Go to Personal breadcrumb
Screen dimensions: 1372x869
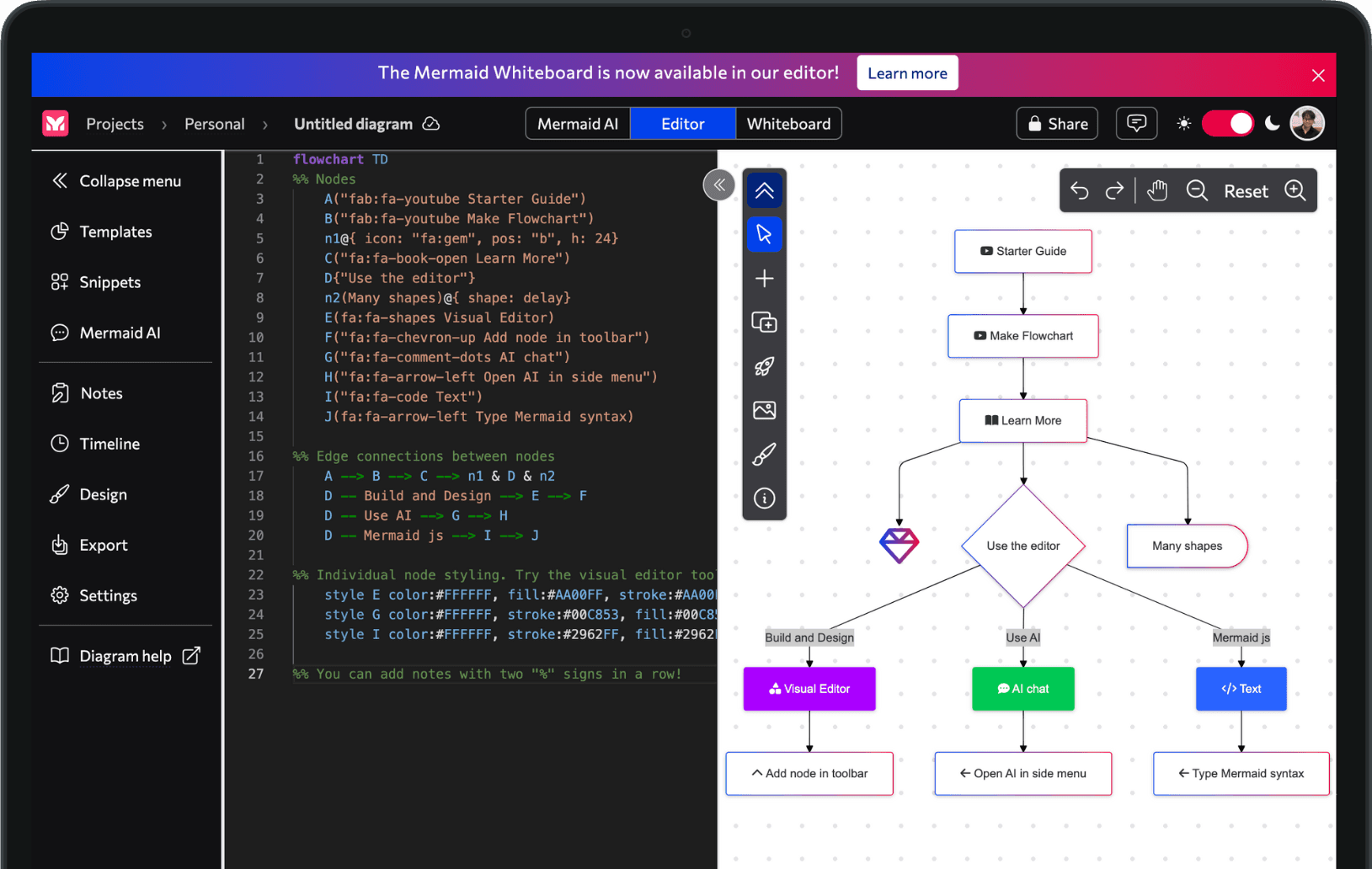214,124
